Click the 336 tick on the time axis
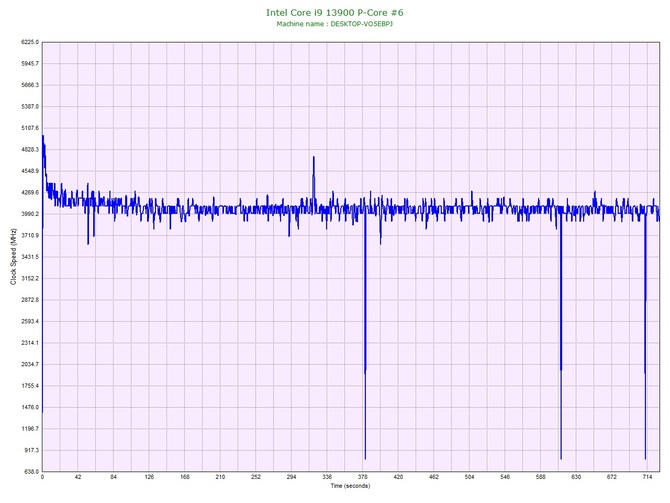Screen dimensions: 670x503 click(327, 477)
